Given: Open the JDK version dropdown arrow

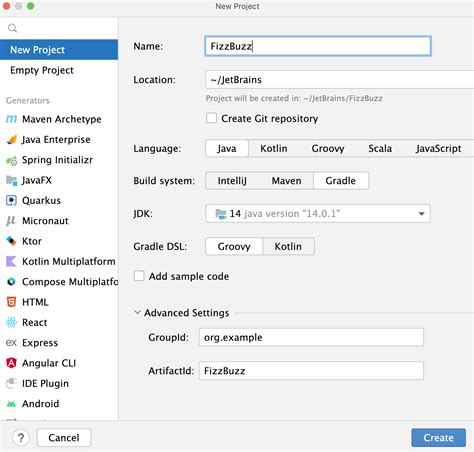Looking at the screenshot, I should [421, 214].
